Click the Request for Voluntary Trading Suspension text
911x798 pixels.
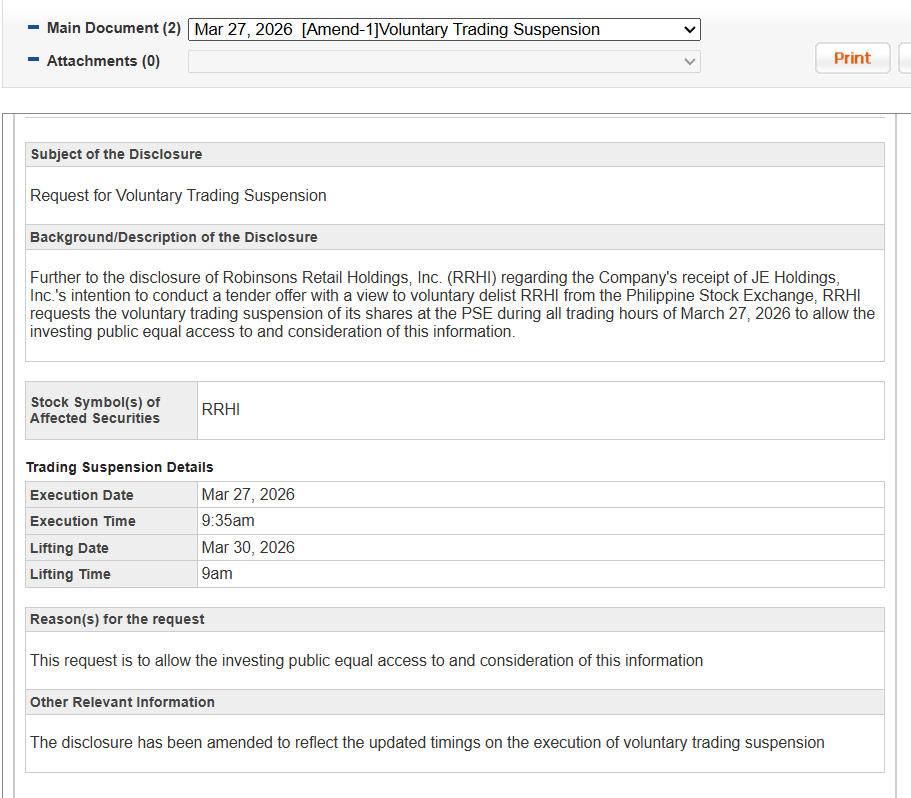click(178, 196)
